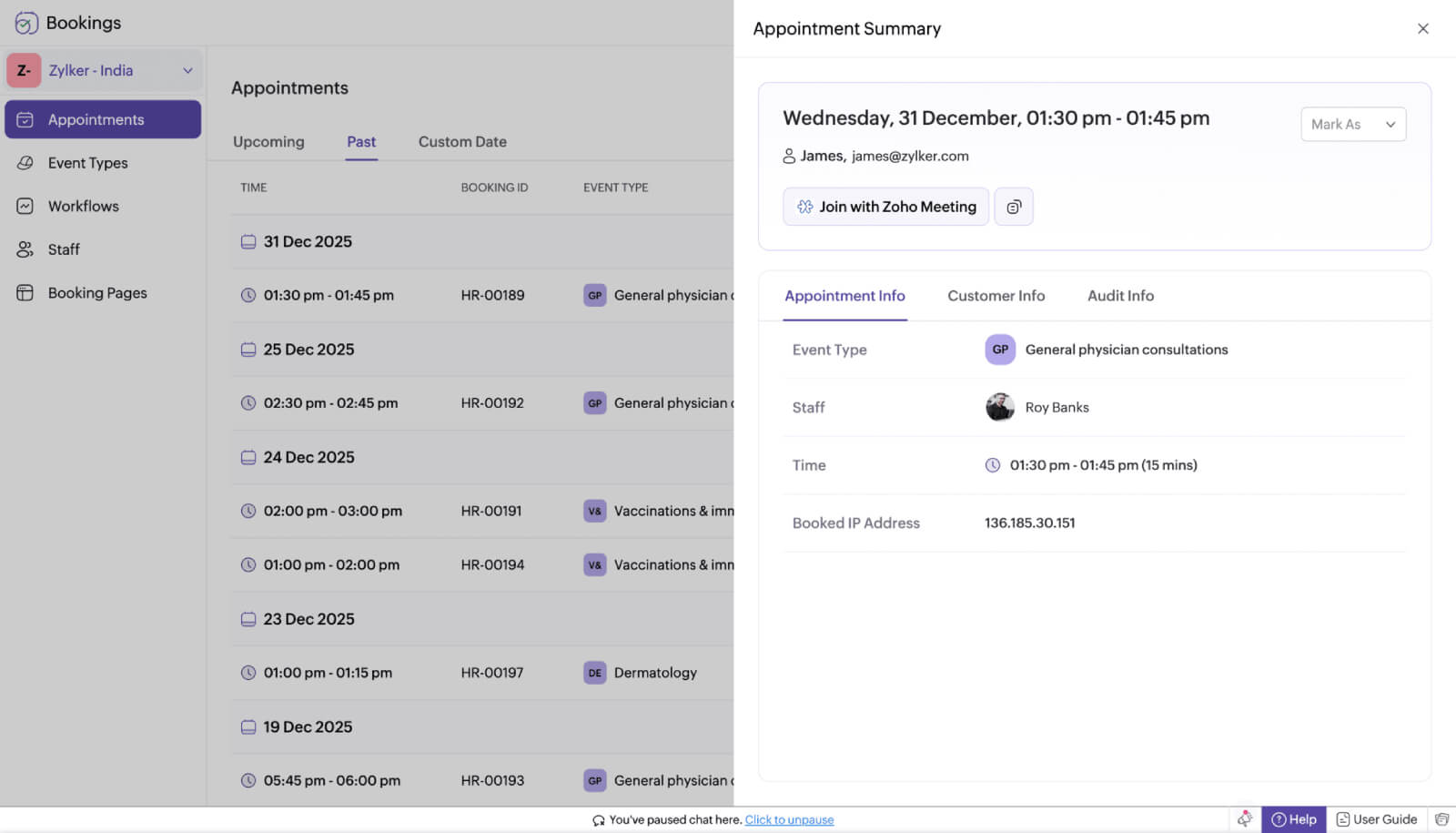Open the User Guide from bottom bar

point(1377,818)
